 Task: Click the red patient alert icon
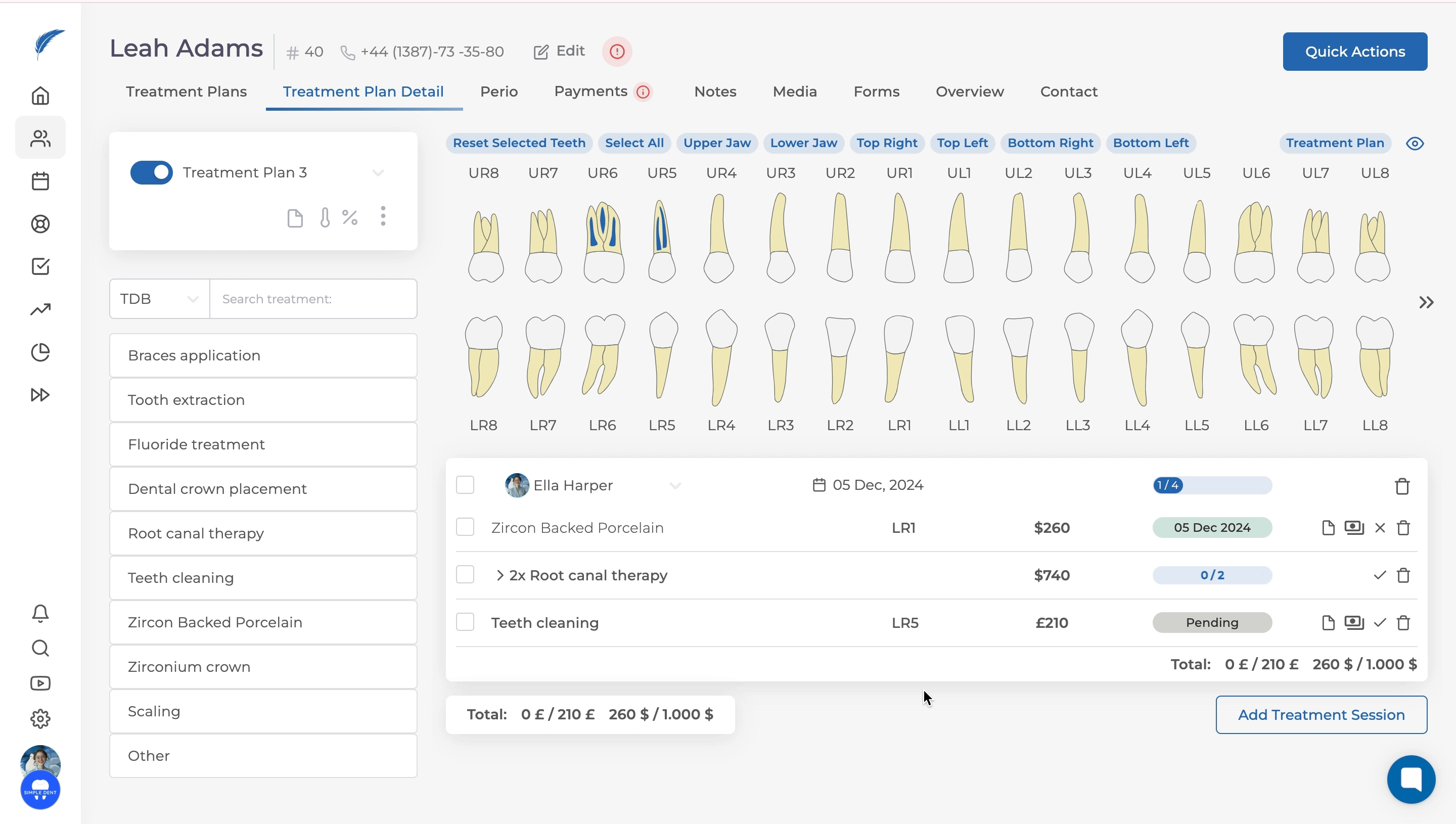(617, 52)
